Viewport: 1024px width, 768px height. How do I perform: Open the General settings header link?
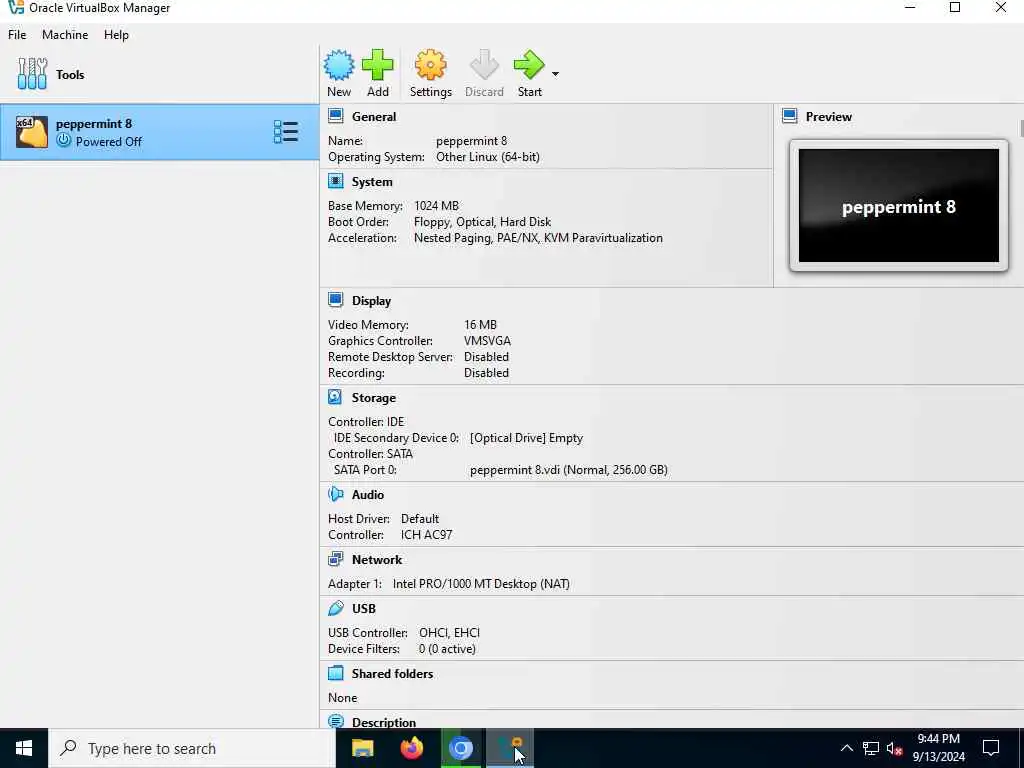[374, 116]
